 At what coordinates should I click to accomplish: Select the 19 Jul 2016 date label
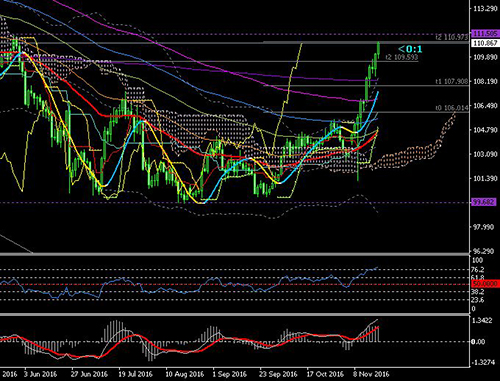tap(135, 374)
